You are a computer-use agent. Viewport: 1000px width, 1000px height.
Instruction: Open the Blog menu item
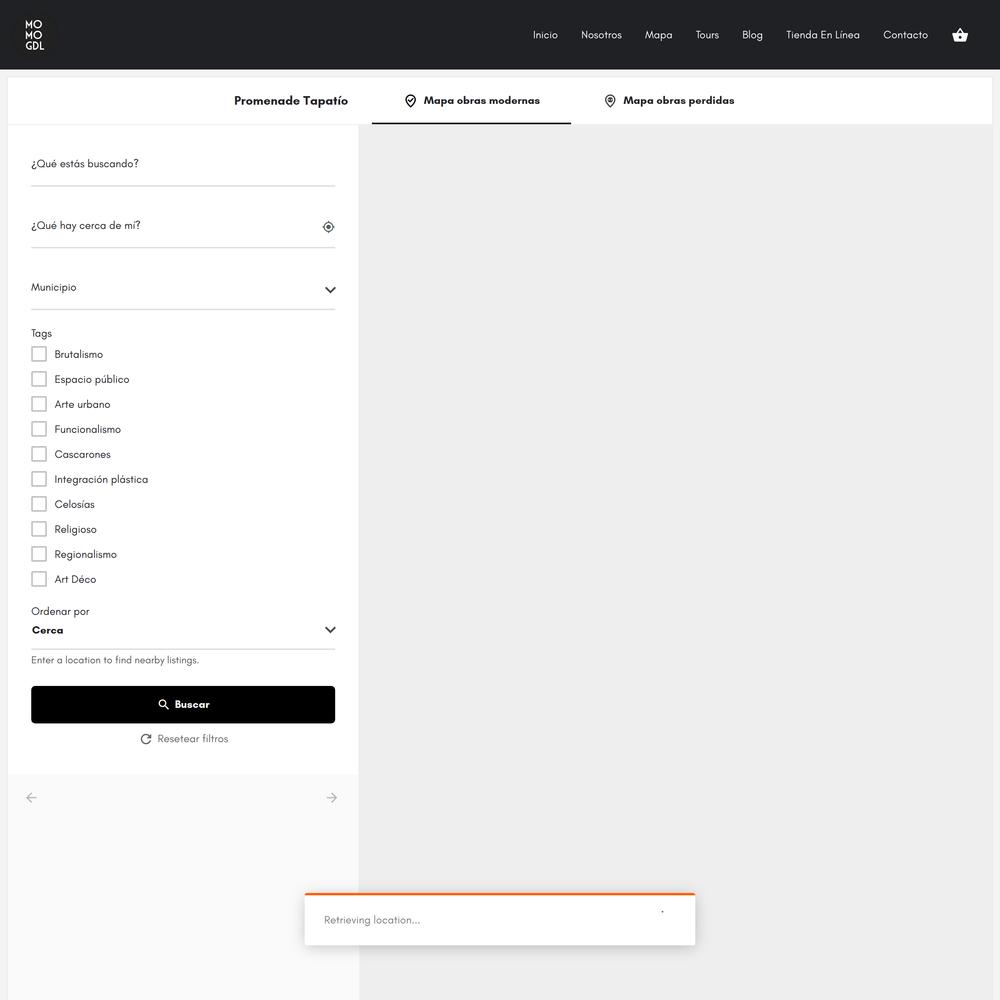point(753,35)
